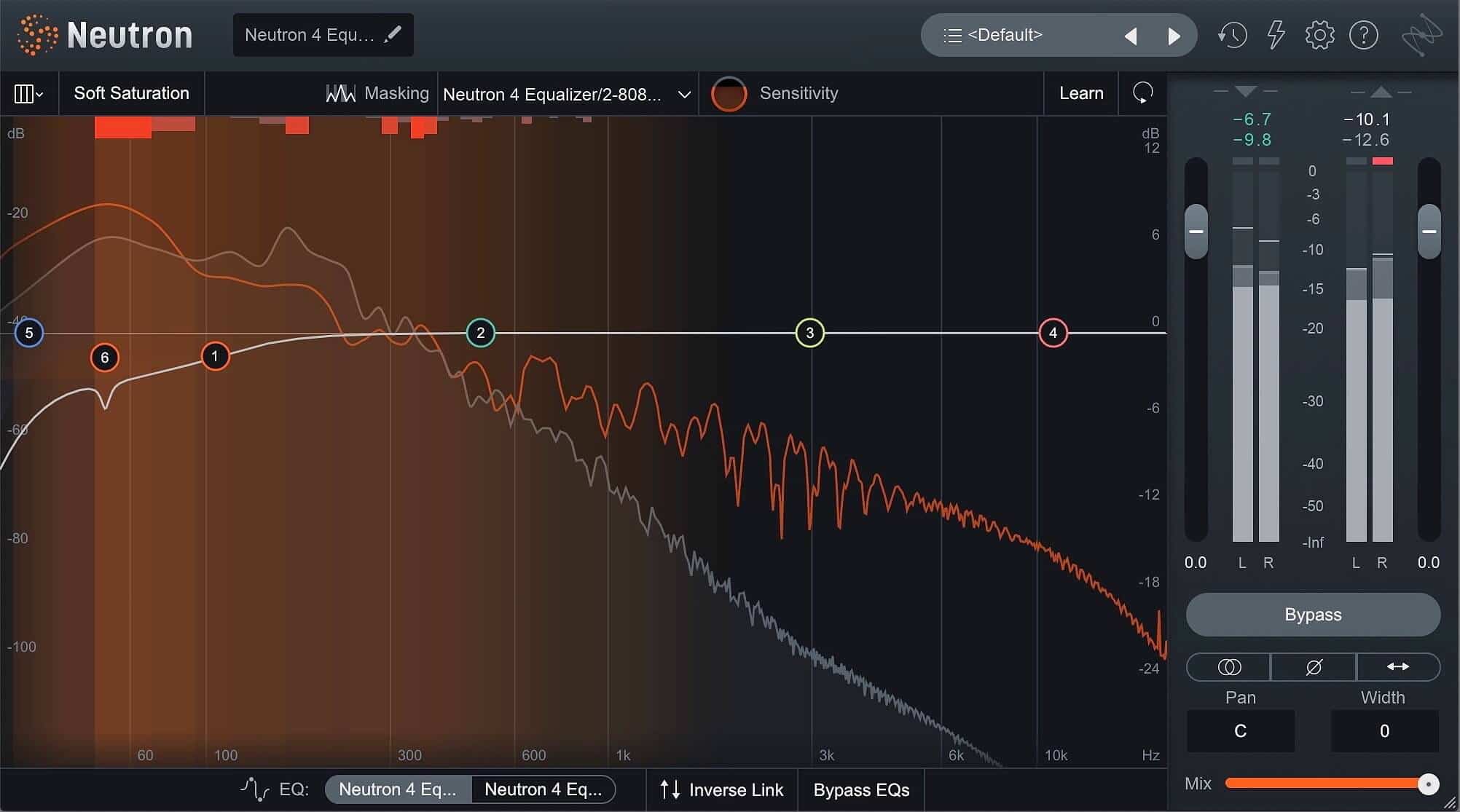Toggle phase invert button
The height and width of the screenshot is (812, 1460).
pos(1314,667)
